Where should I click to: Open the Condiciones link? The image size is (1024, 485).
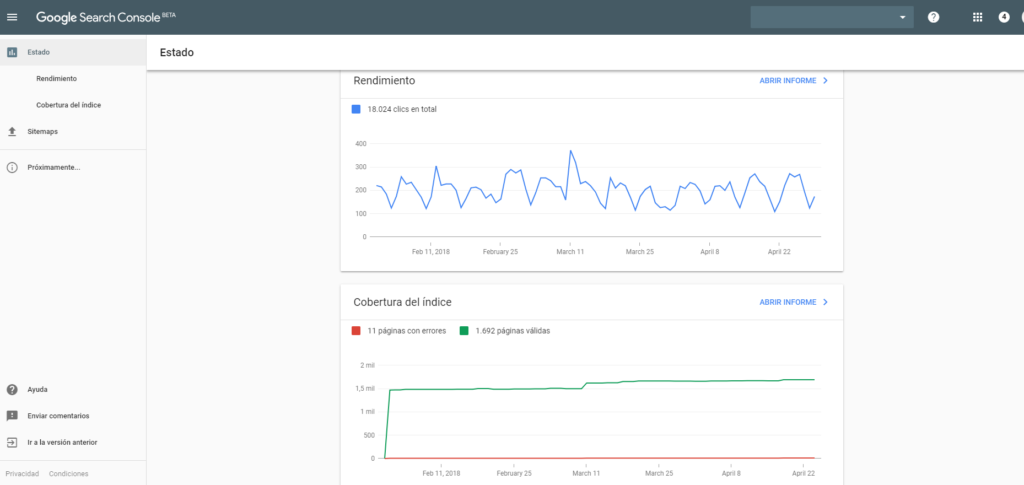(69, 474)
